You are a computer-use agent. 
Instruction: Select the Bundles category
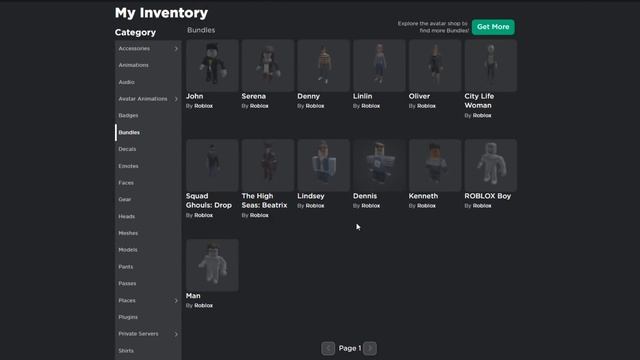pyautogui.click(x=148, y=132)
